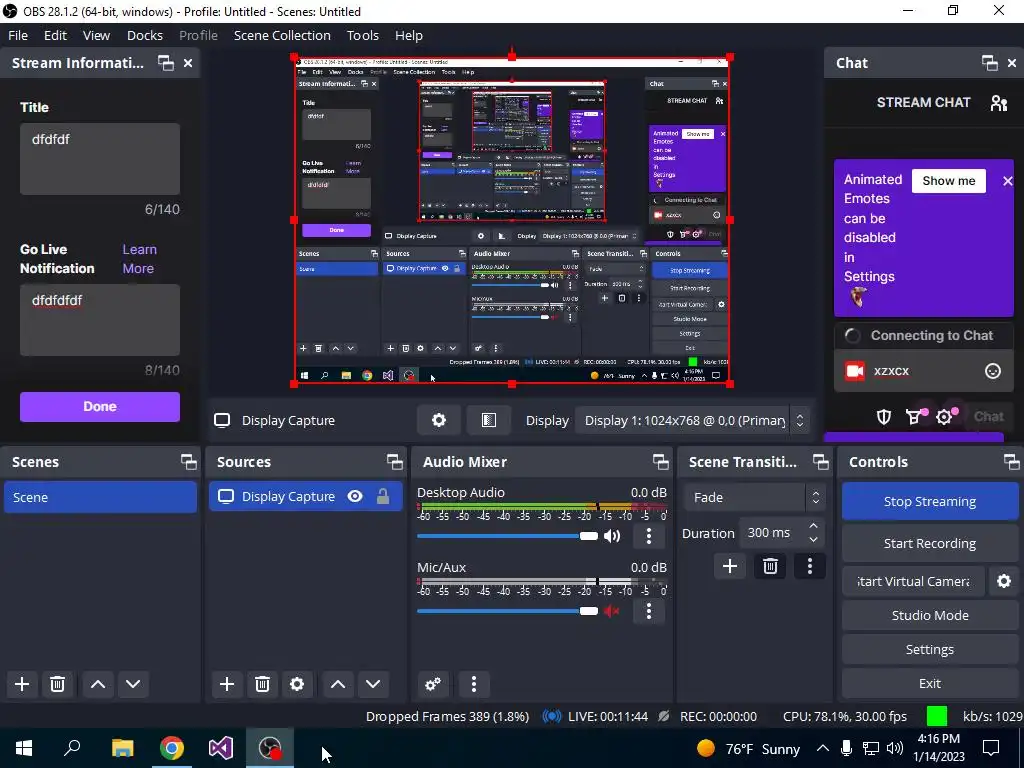The height and width of the screenshot is (768, 1024).
Task: Open advanced audio properties gears
Action: [432, 684]
